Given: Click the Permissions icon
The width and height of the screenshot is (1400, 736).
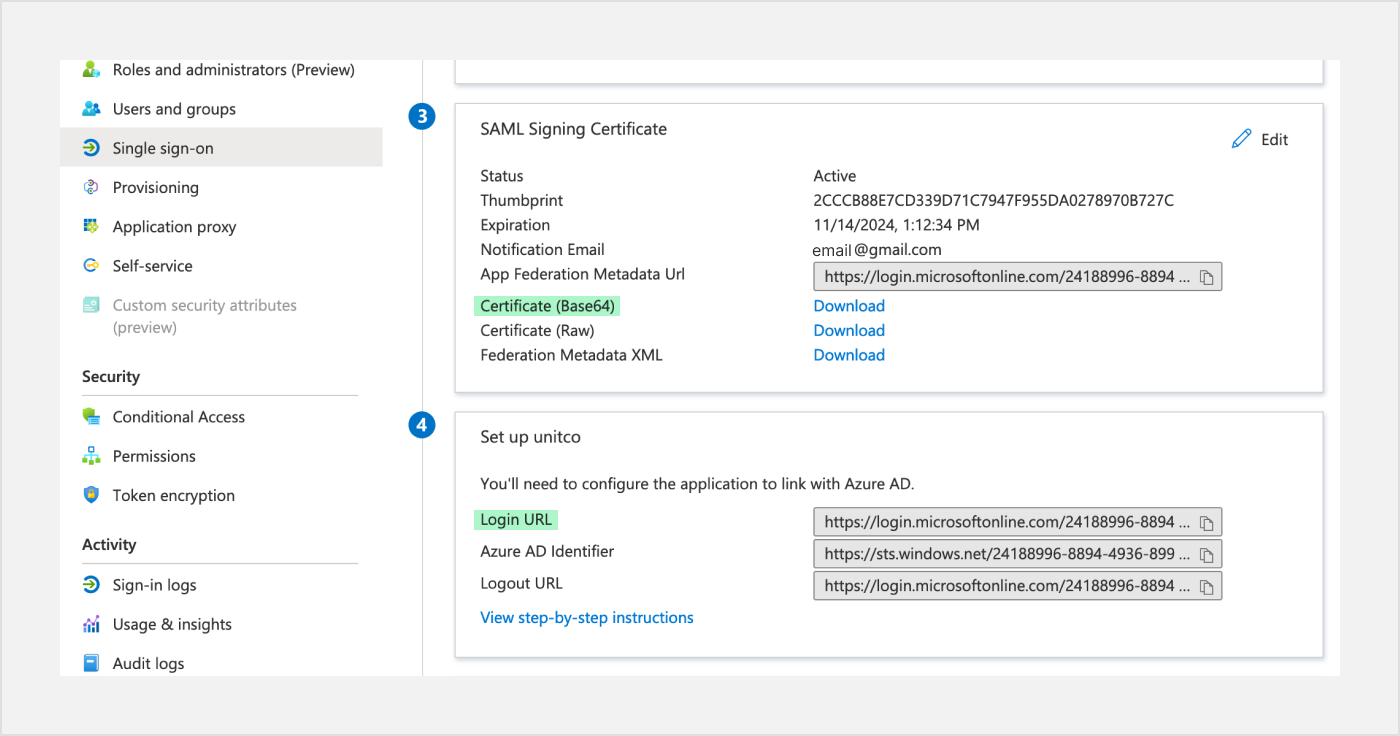Looking at the screenshot, I should tap(91, 456).
